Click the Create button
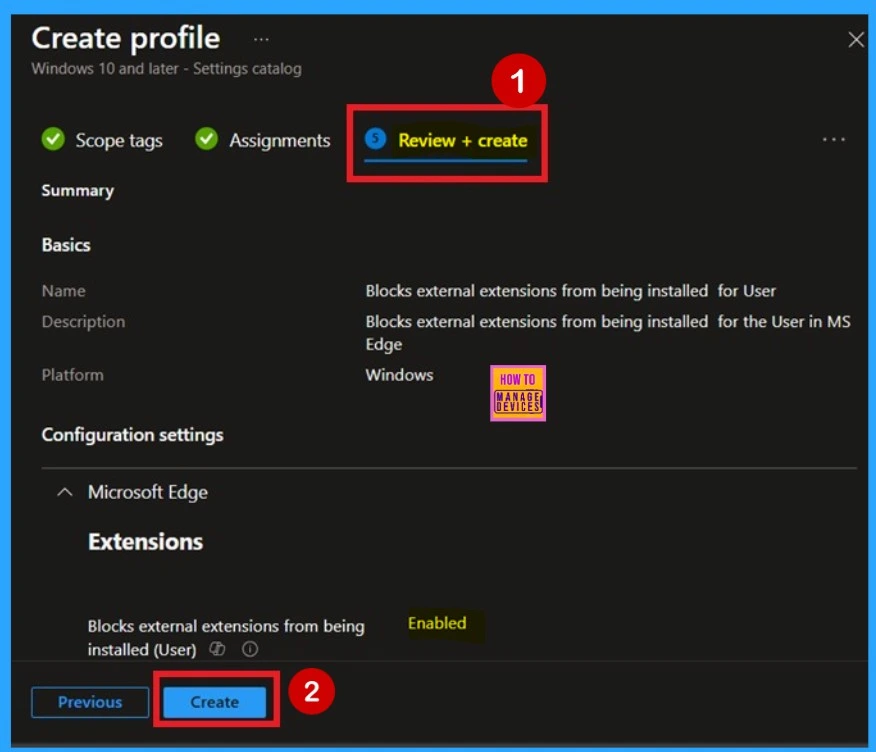The image size is (876, 752). click(x=215, y=702)
